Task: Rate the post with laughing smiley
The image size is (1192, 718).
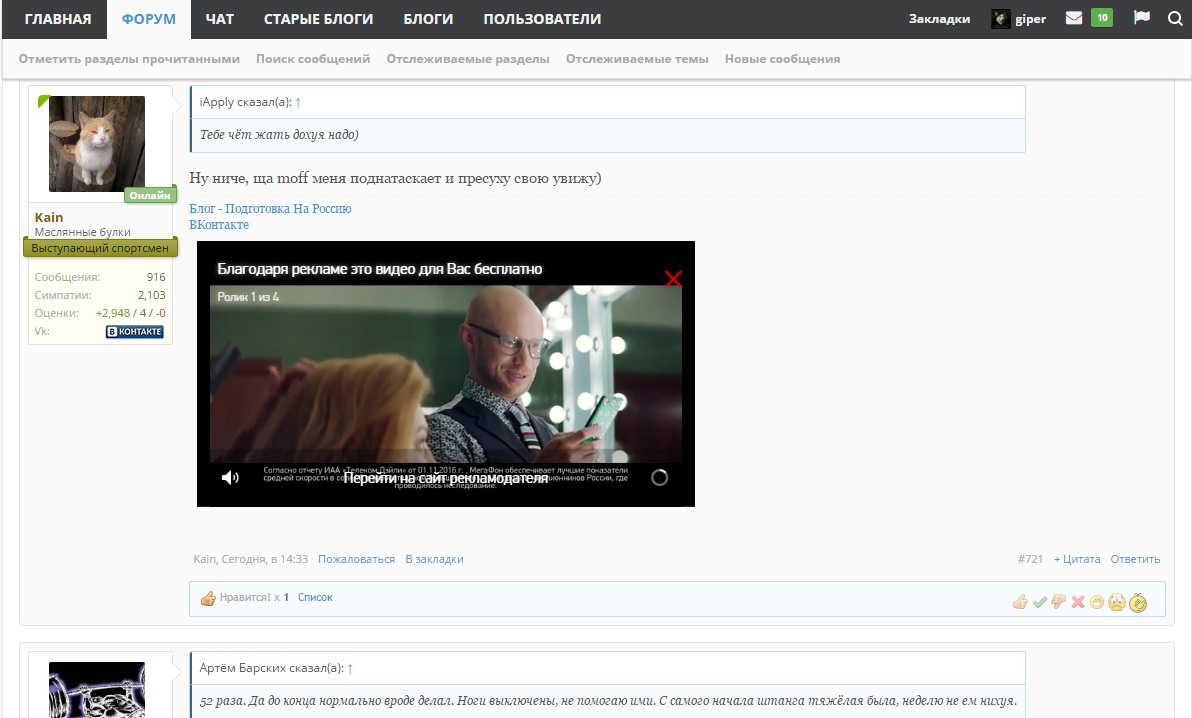Action: pyautogui.click(x=1097, y=602)
